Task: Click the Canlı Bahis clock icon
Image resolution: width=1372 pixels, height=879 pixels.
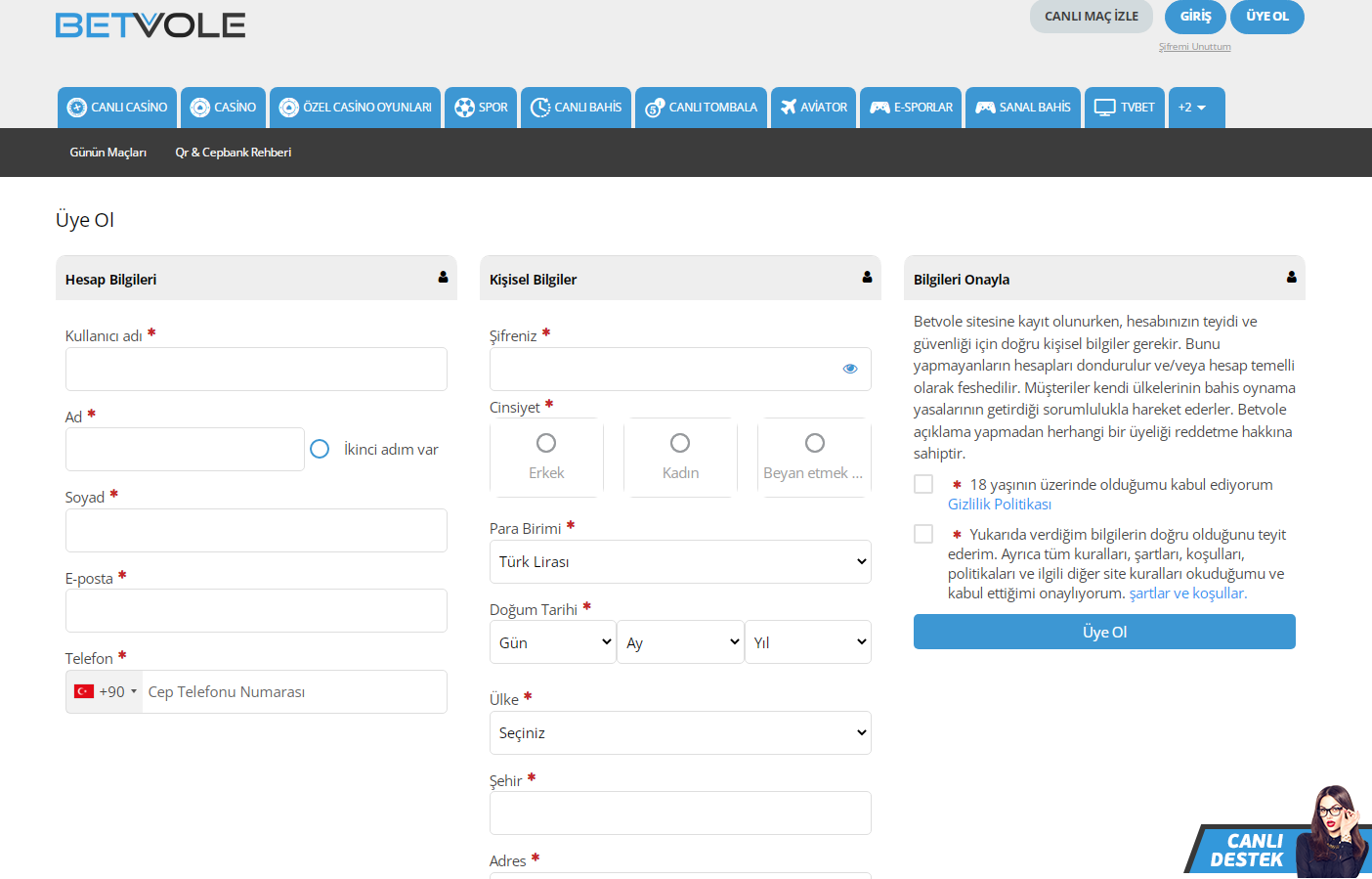Action: [x=540, y=108]
